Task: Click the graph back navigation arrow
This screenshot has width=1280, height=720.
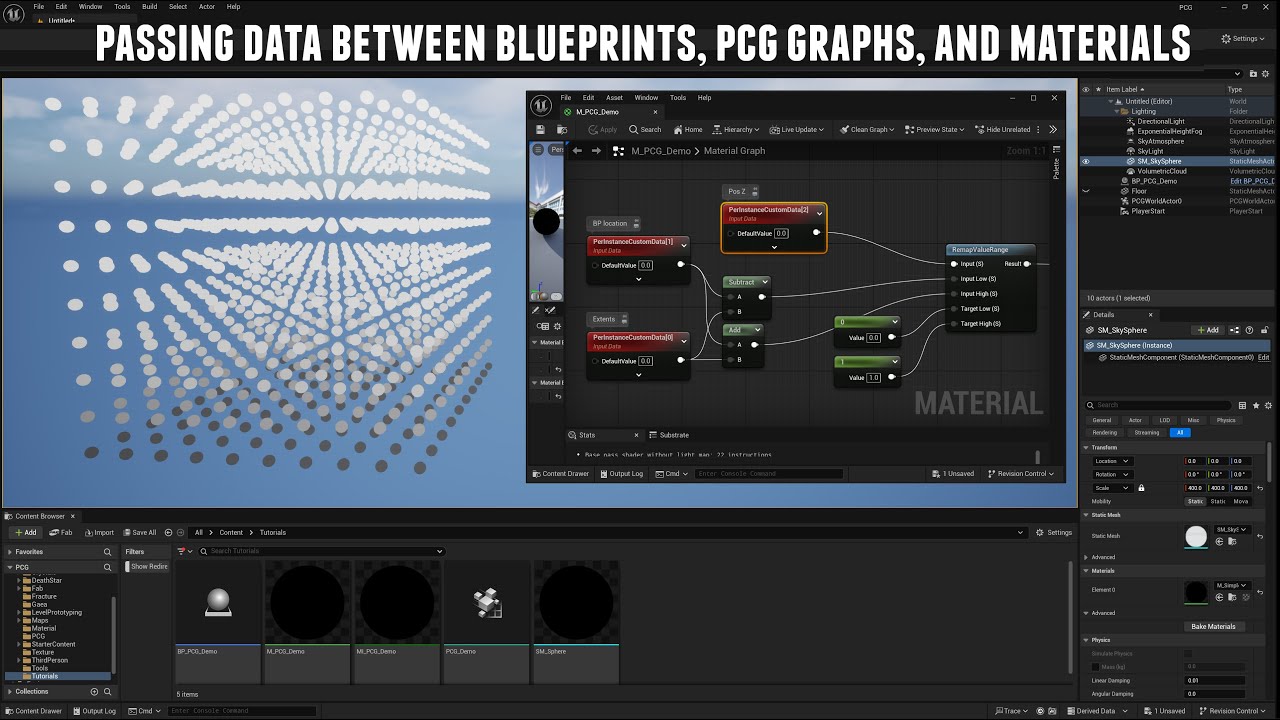Action: click(577, 151)
